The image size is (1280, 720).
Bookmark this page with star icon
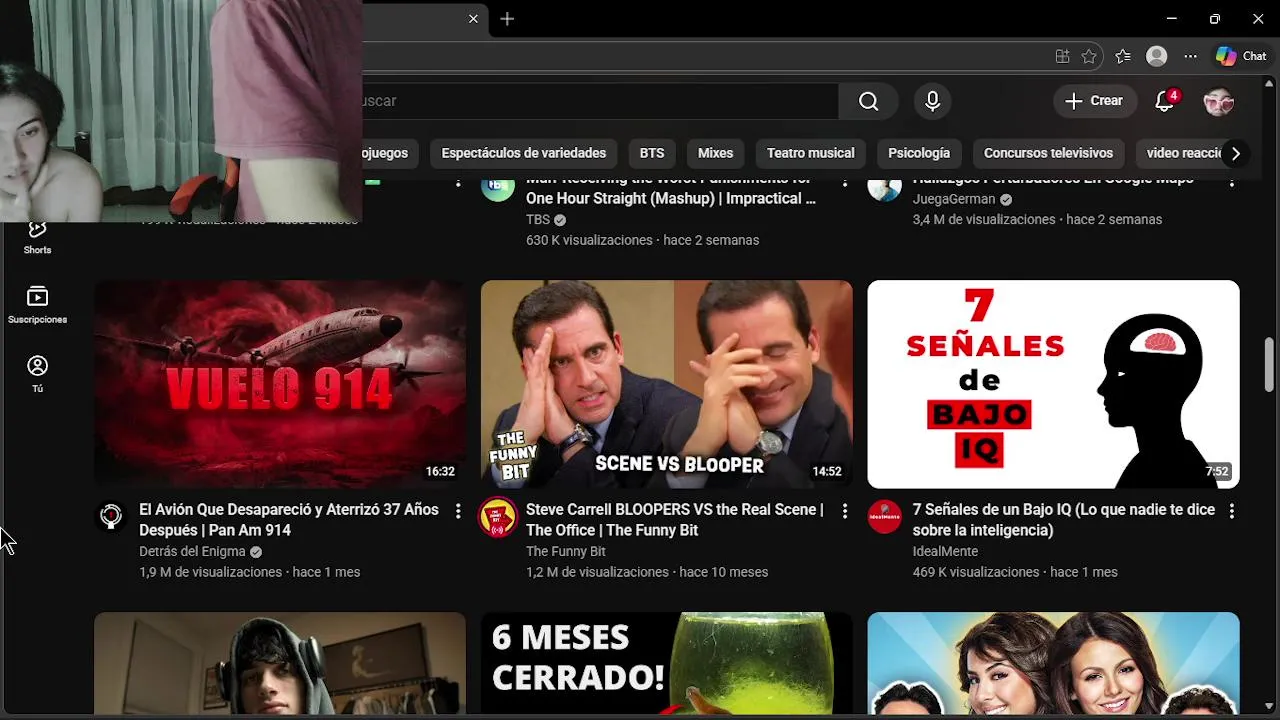click(x=1089, y=56)
